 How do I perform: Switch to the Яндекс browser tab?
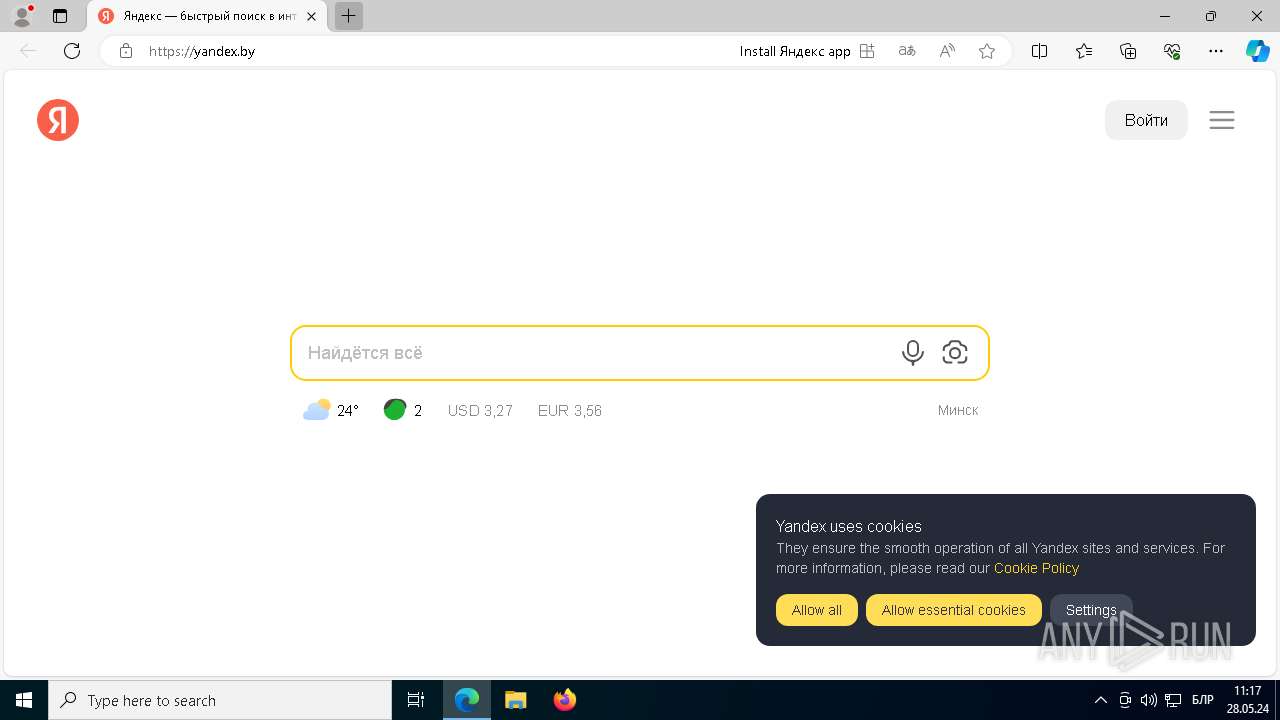(208, 16)
